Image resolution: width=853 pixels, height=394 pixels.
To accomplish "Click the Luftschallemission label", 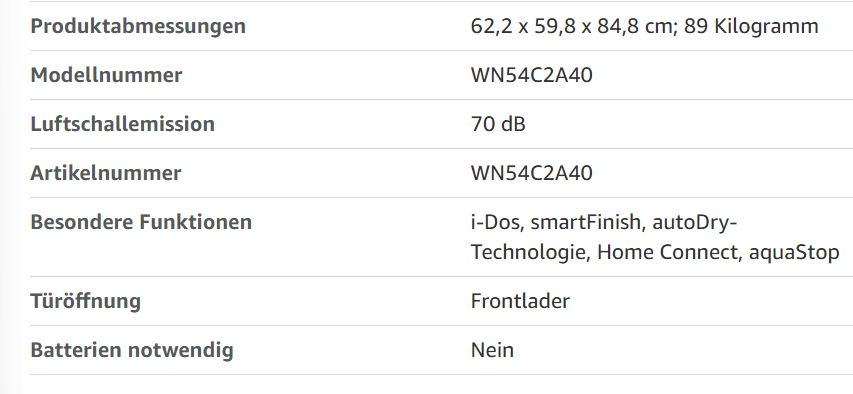I will pyautogui.click(x=122, y=124).
